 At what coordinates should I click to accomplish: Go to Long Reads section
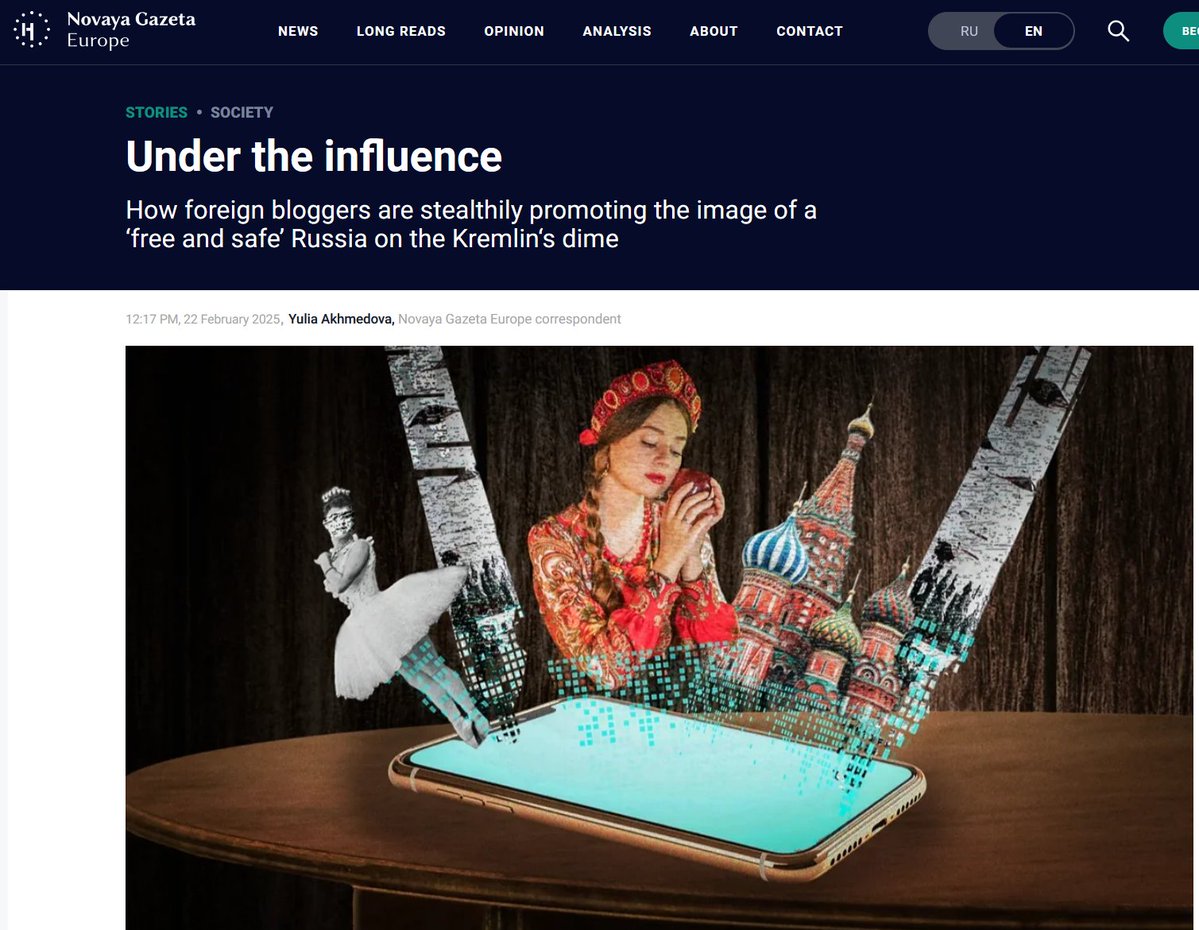coord(401,31)
